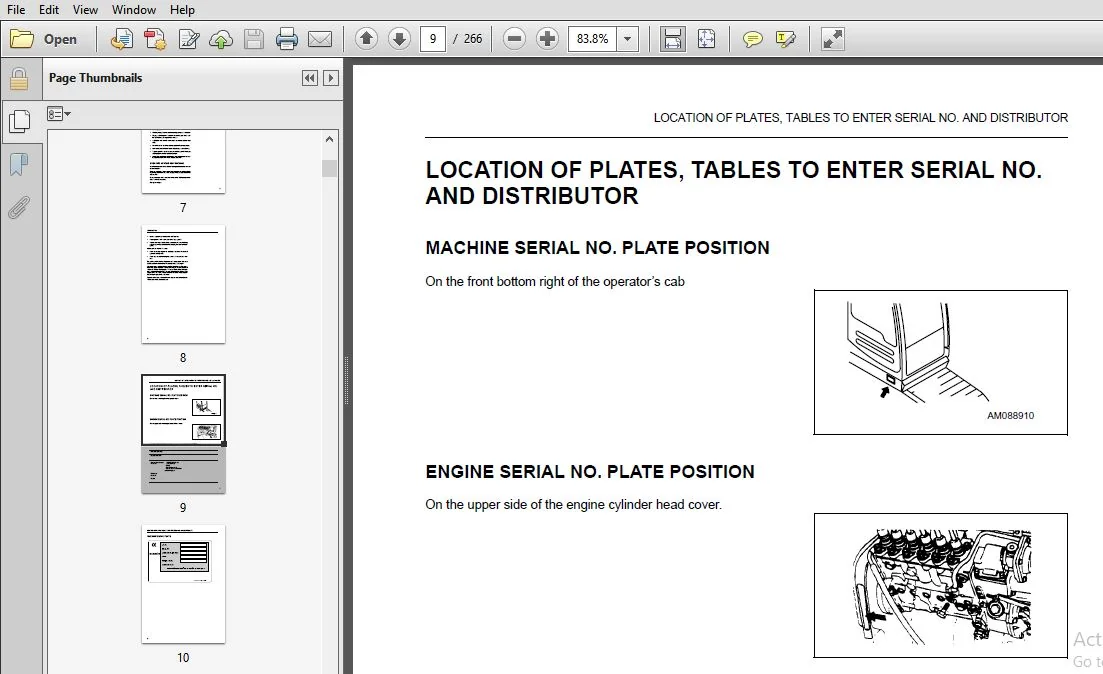Screen dimensions: 1103x674
Task: Open the Edit menu
Action: [49, 10]
